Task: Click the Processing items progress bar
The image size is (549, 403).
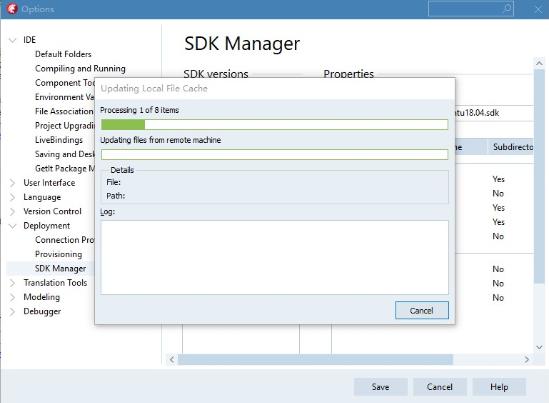Action: (274, 124)
